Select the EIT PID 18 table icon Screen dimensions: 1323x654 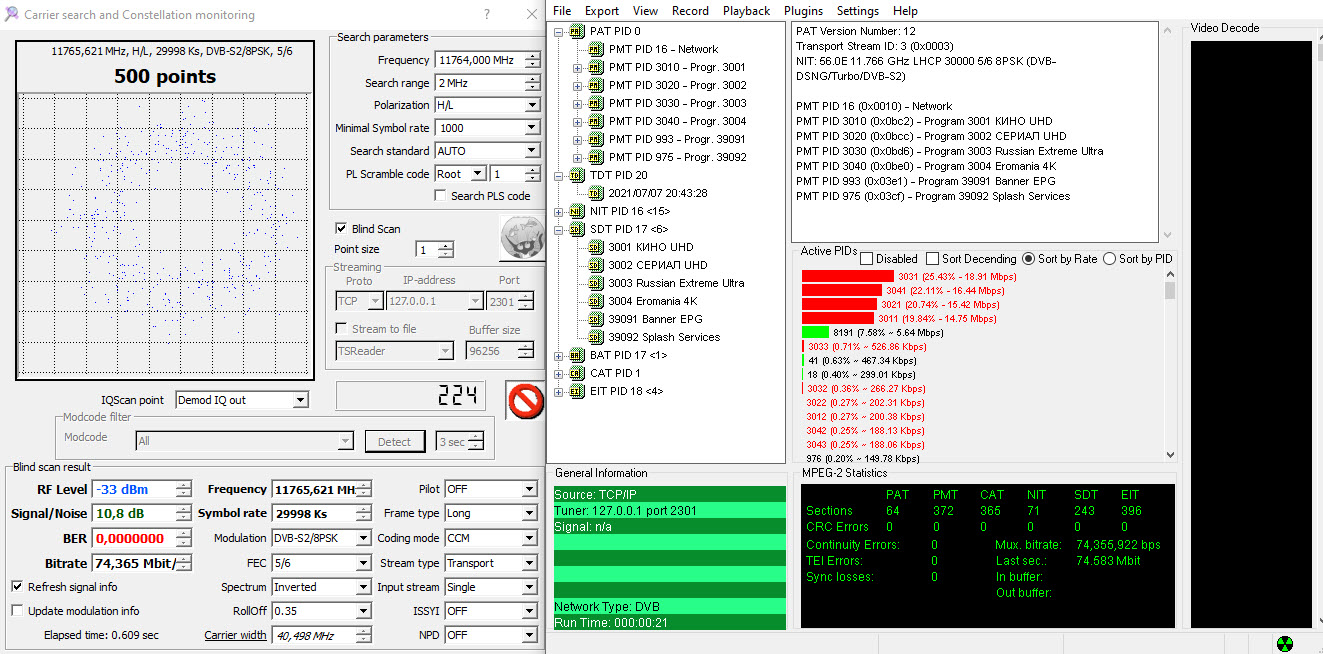pos(577,391)
